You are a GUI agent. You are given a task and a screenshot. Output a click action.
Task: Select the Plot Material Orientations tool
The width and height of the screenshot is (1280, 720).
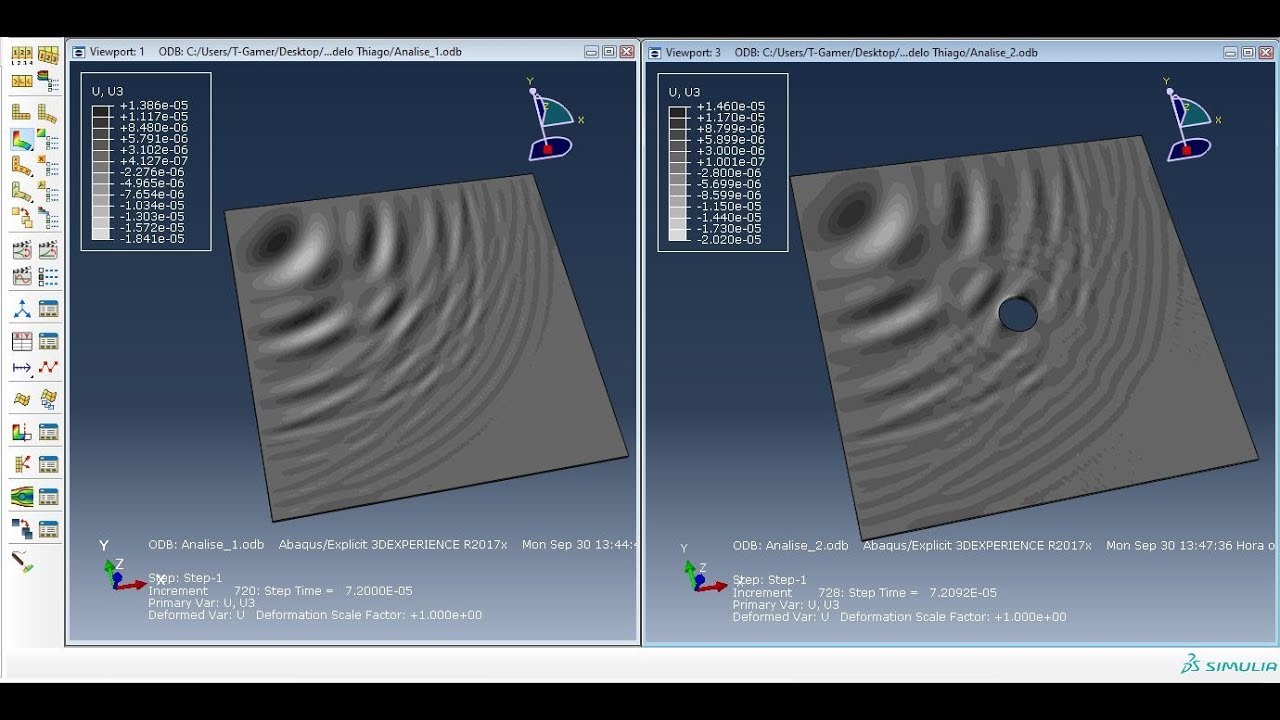click(22, 190)
